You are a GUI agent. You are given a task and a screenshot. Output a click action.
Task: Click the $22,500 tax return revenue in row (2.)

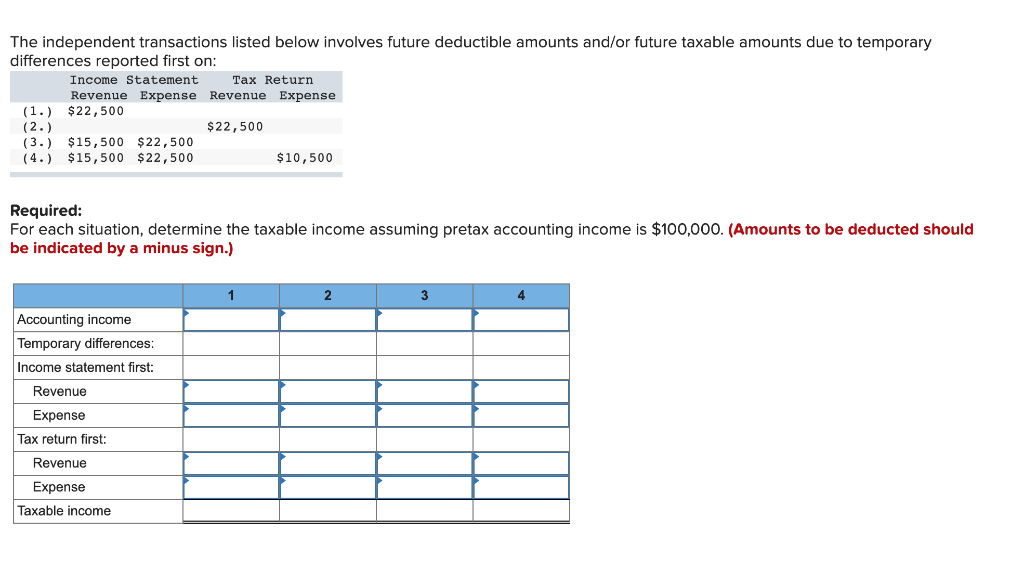pos(235,127)
